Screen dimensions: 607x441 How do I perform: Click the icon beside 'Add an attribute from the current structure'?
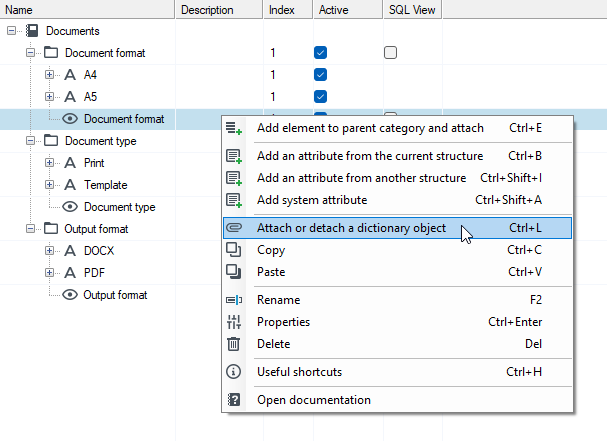[x=234, y=156]
